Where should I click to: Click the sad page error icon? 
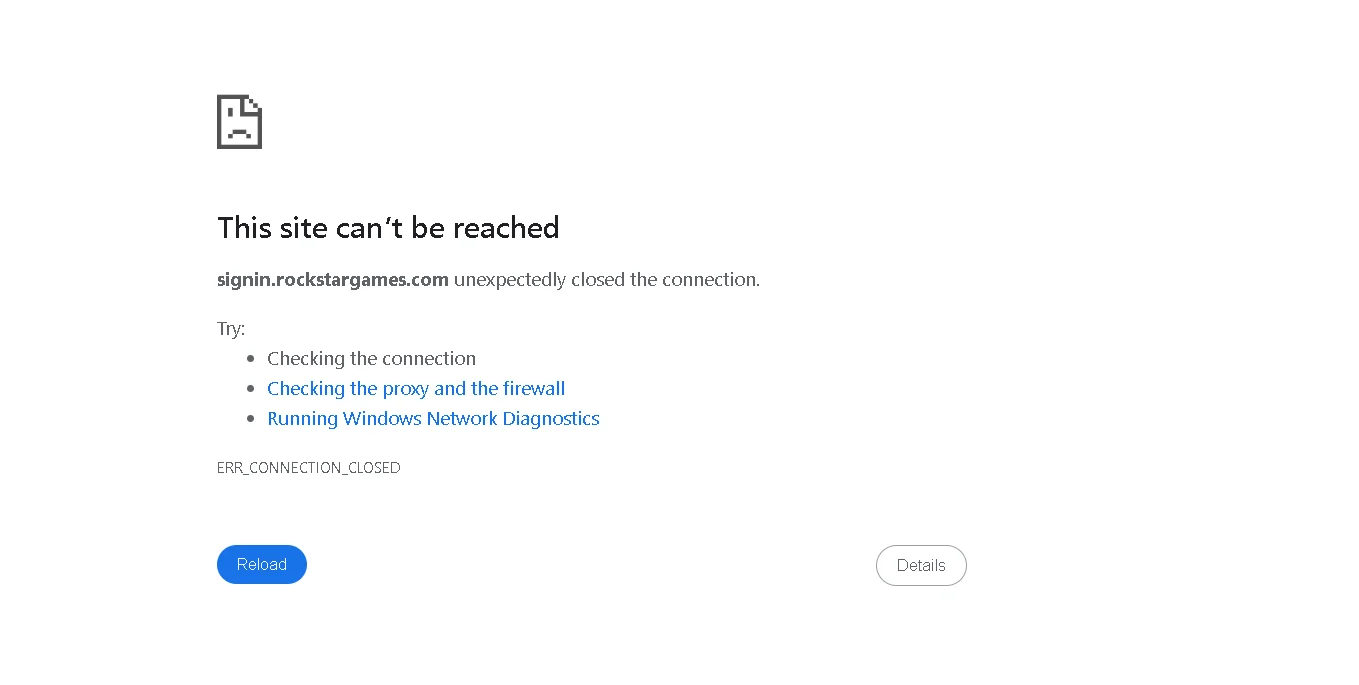(239, 122)
